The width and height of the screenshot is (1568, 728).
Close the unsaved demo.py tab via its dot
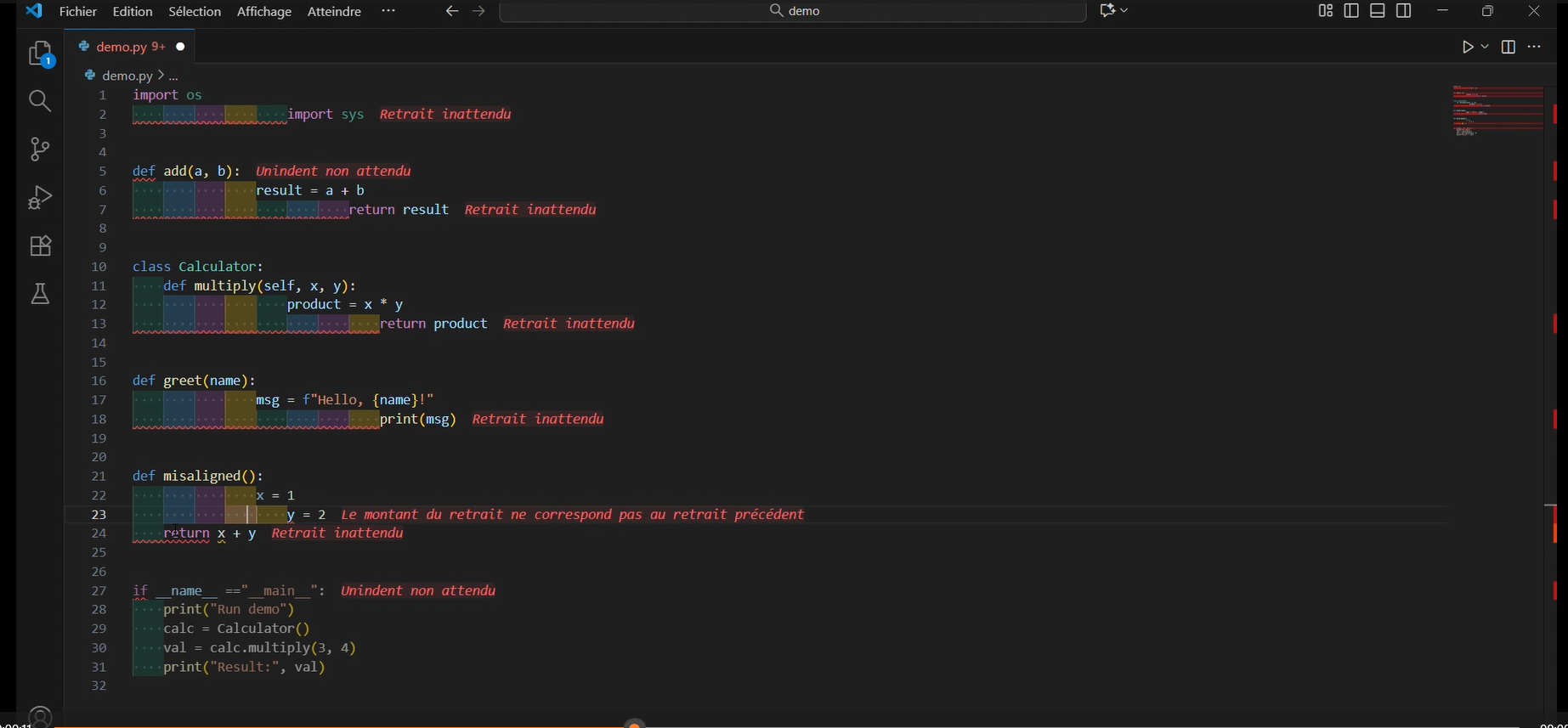pyautogui.click(x=180, y=47)
